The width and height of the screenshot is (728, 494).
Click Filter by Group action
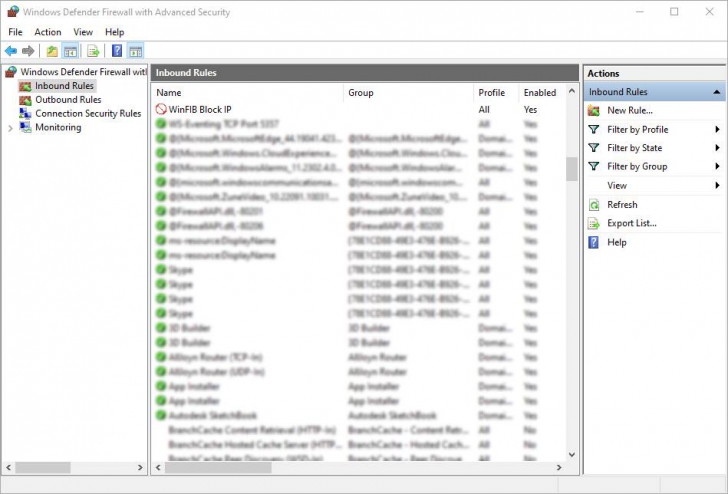[637, 166]
